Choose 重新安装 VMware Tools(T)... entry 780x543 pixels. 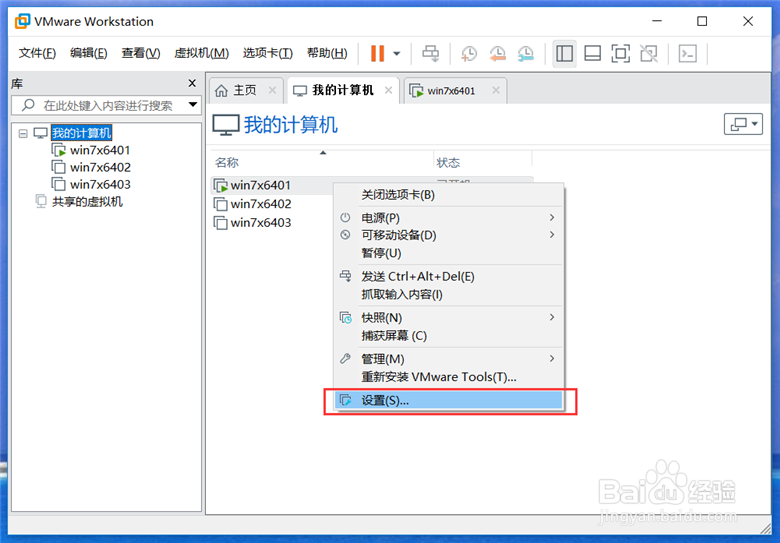click(449, 377)
